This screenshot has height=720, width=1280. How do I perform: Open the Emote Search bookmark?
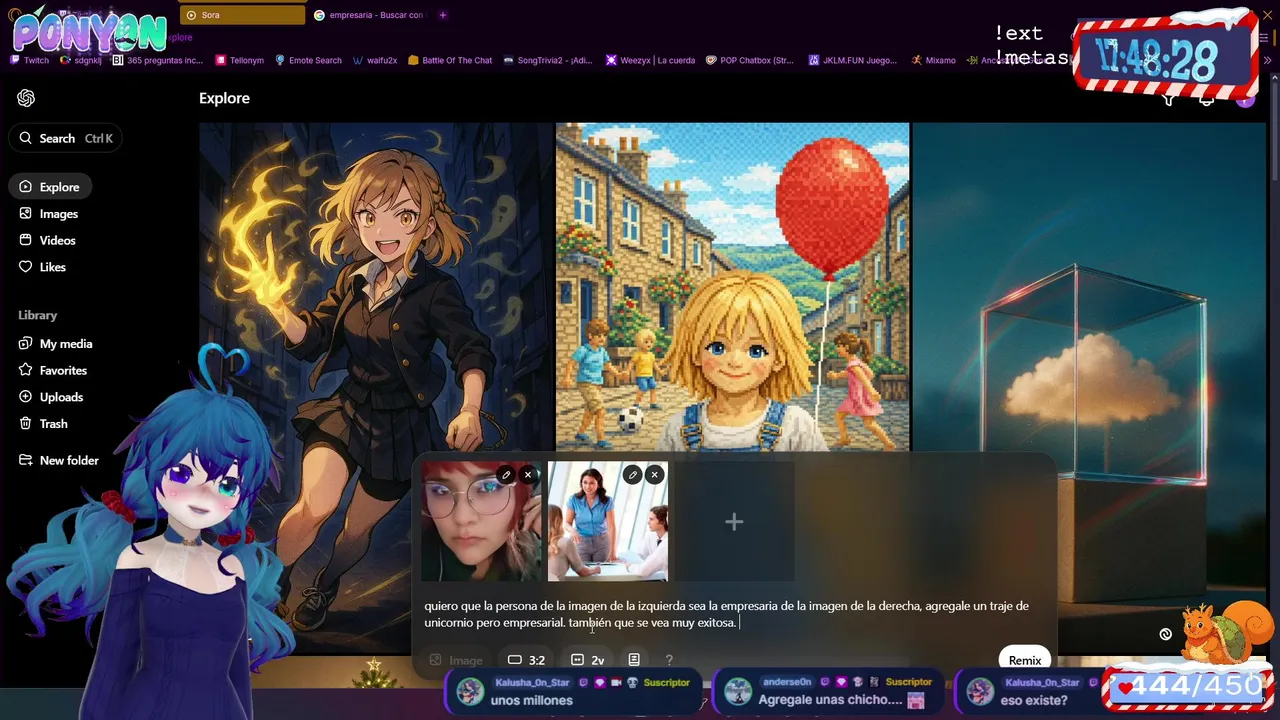pyautogui.click(x=308, y=60)
